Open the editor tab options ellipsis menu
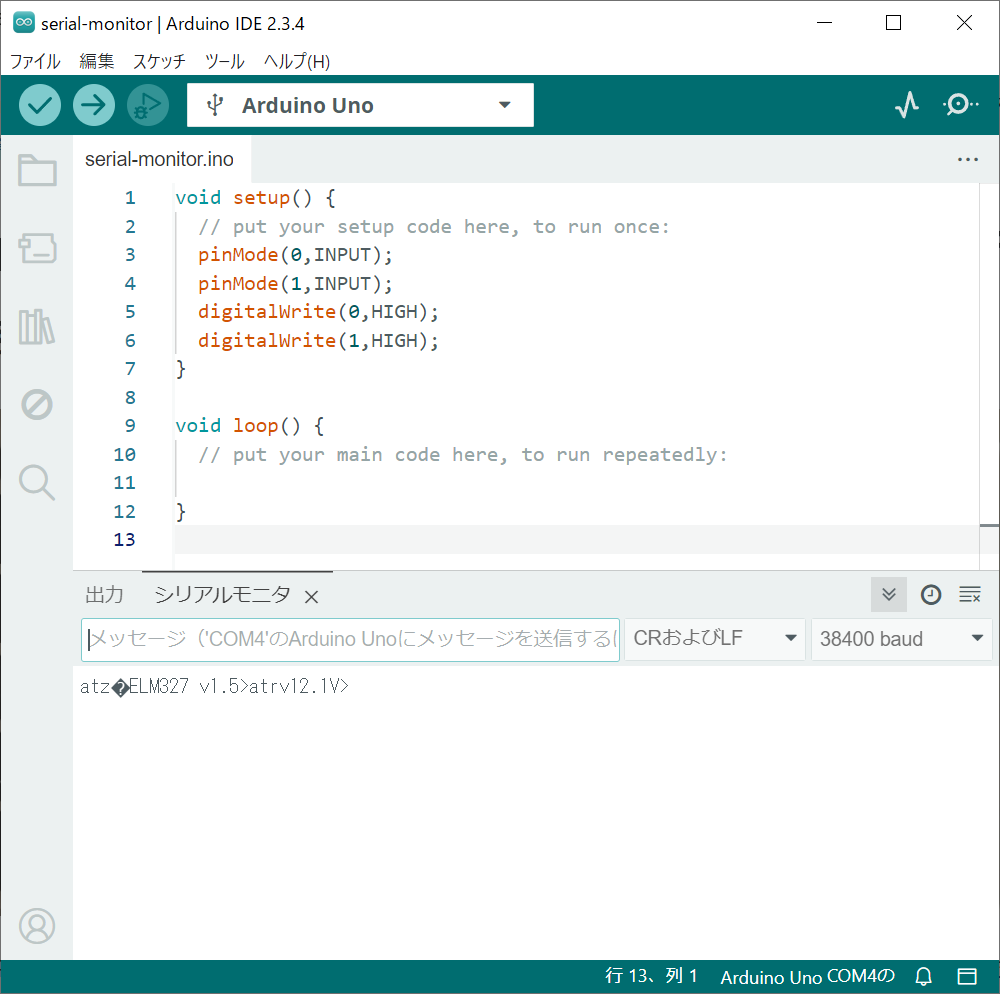Image resolution: width=1000 pixels, height=994 pixels. [967, 159]
